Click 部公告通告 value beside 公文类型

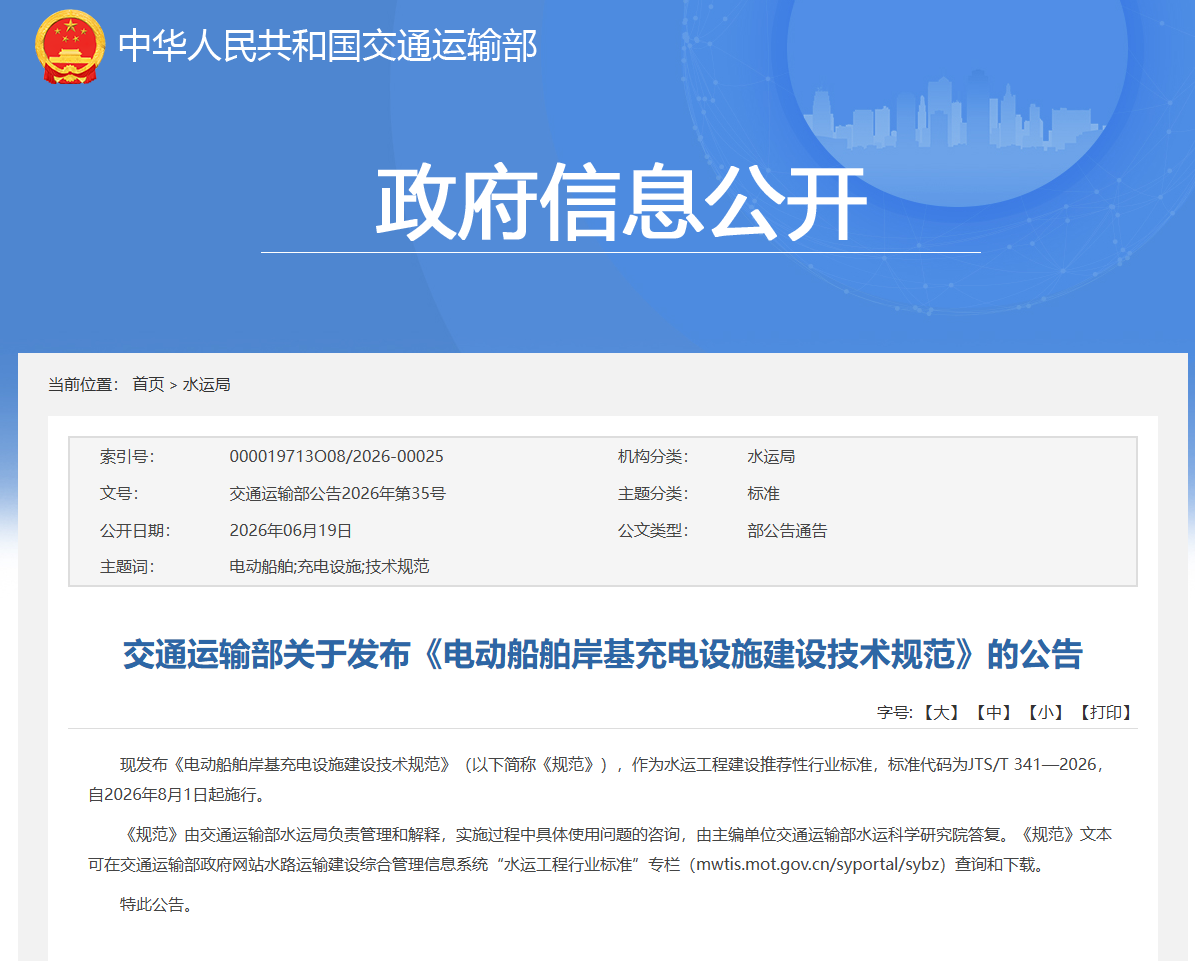click(x=787, y=530)
